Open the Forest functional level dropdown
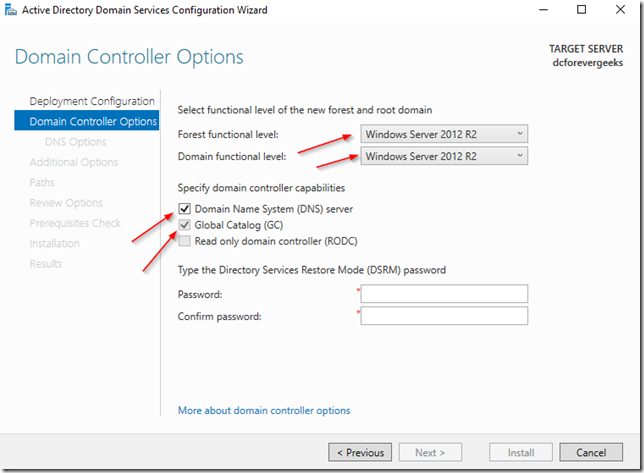The image size is (644, 473). 443,134
